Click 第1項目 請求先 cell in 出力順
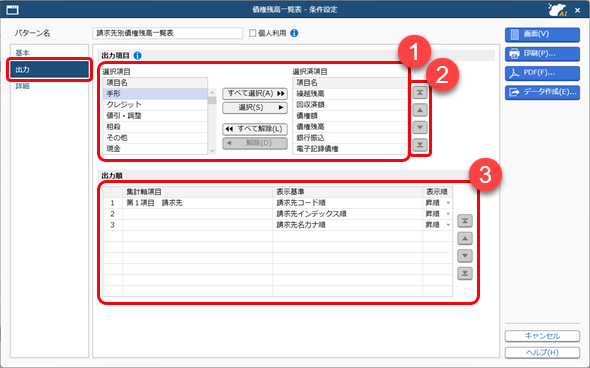The height and width of the screenshot is (368, 590). tap(198, 203)
